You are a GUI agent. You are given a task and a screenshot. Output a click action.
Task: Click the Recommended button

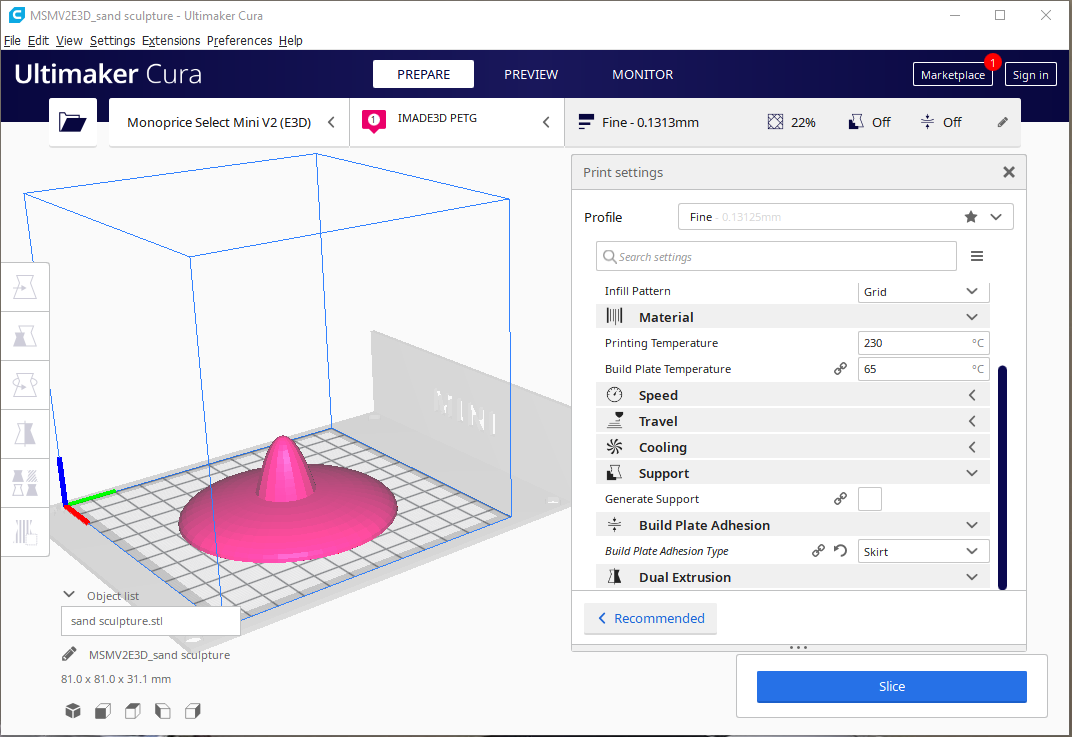(650, 618)
